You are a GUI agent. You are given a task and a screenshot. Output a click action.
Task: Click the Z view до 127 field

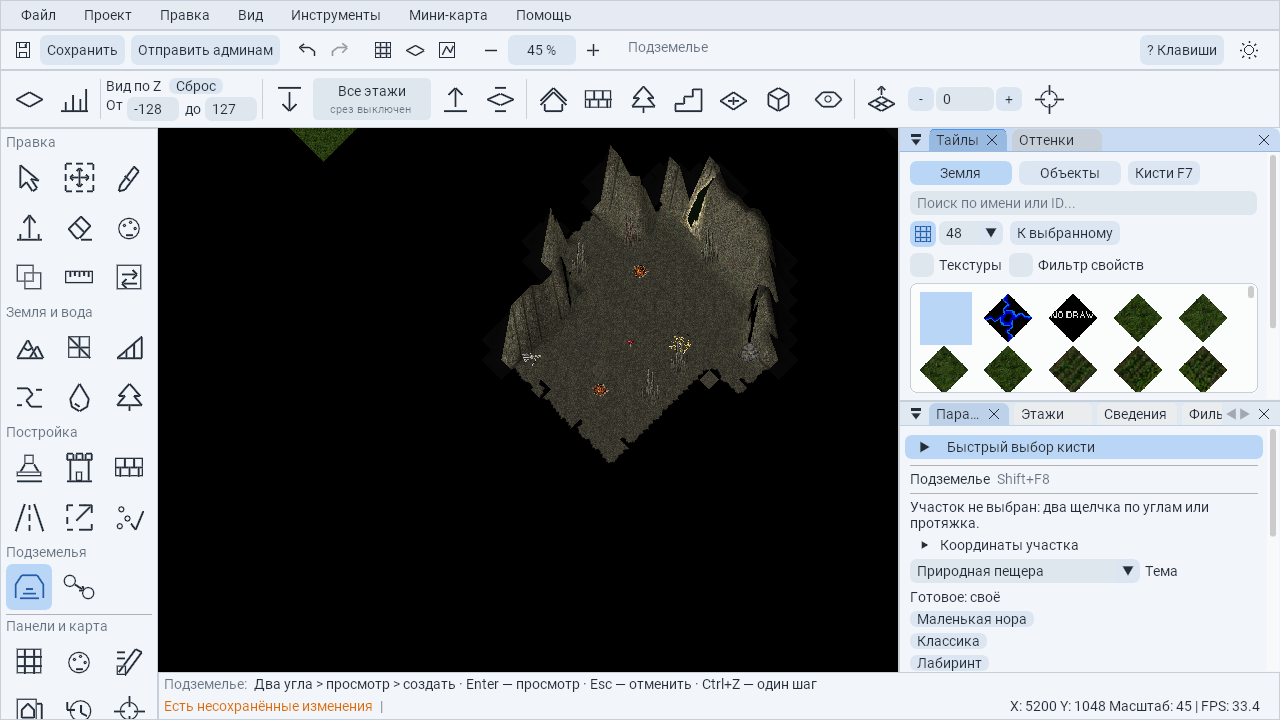(x=231, y=109)
